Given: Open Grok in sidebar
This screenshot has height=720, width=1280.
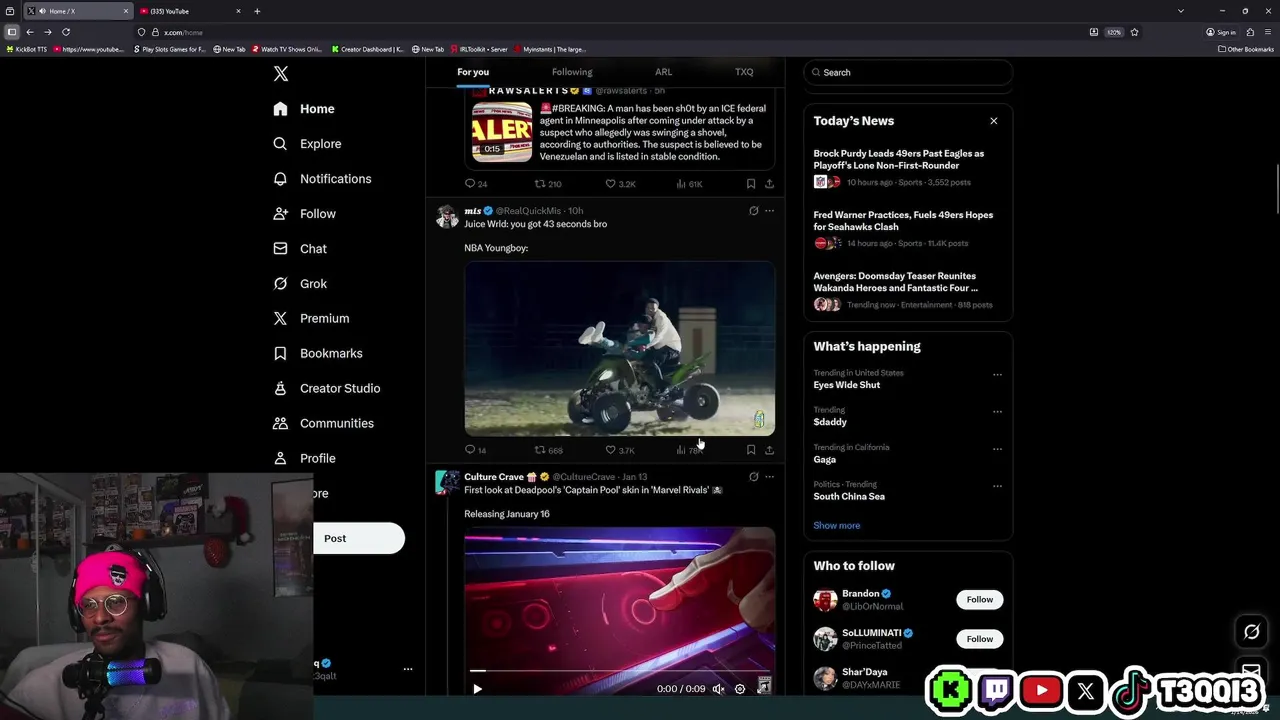Looking at the screenshot, I should 300,284.
